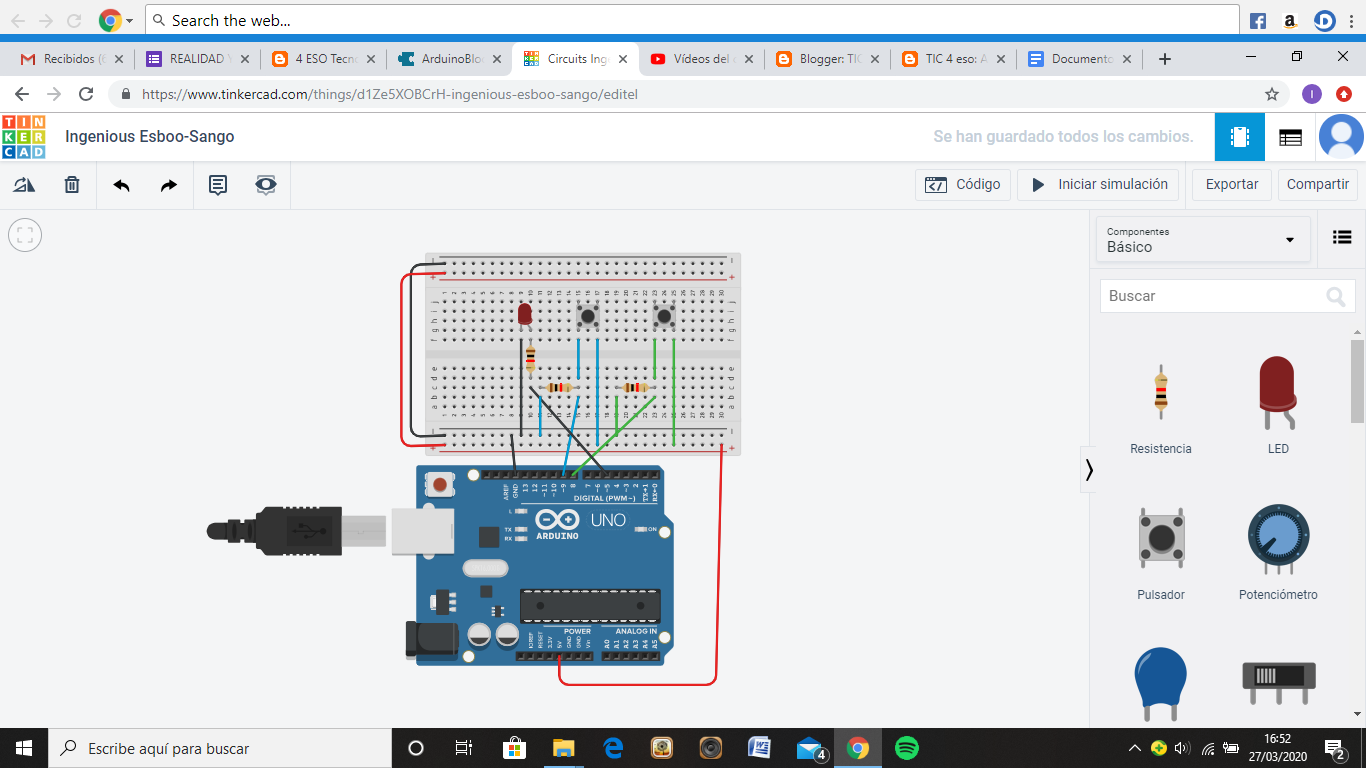Viewport: 1366px width, 768px height.
Task: Open Spotify taskbar icon
Action: (x=906, y=748)
